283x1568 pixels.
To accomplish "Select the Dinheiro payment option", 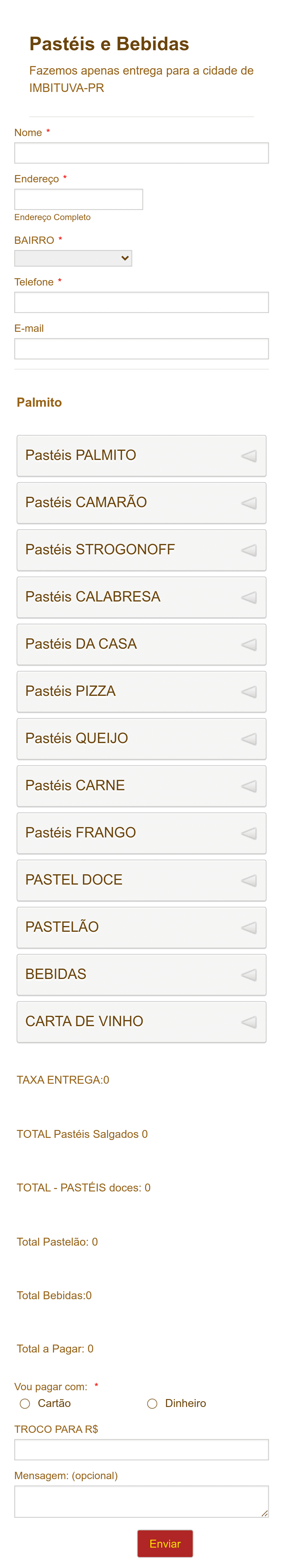I will click(x=152, y=1403).
